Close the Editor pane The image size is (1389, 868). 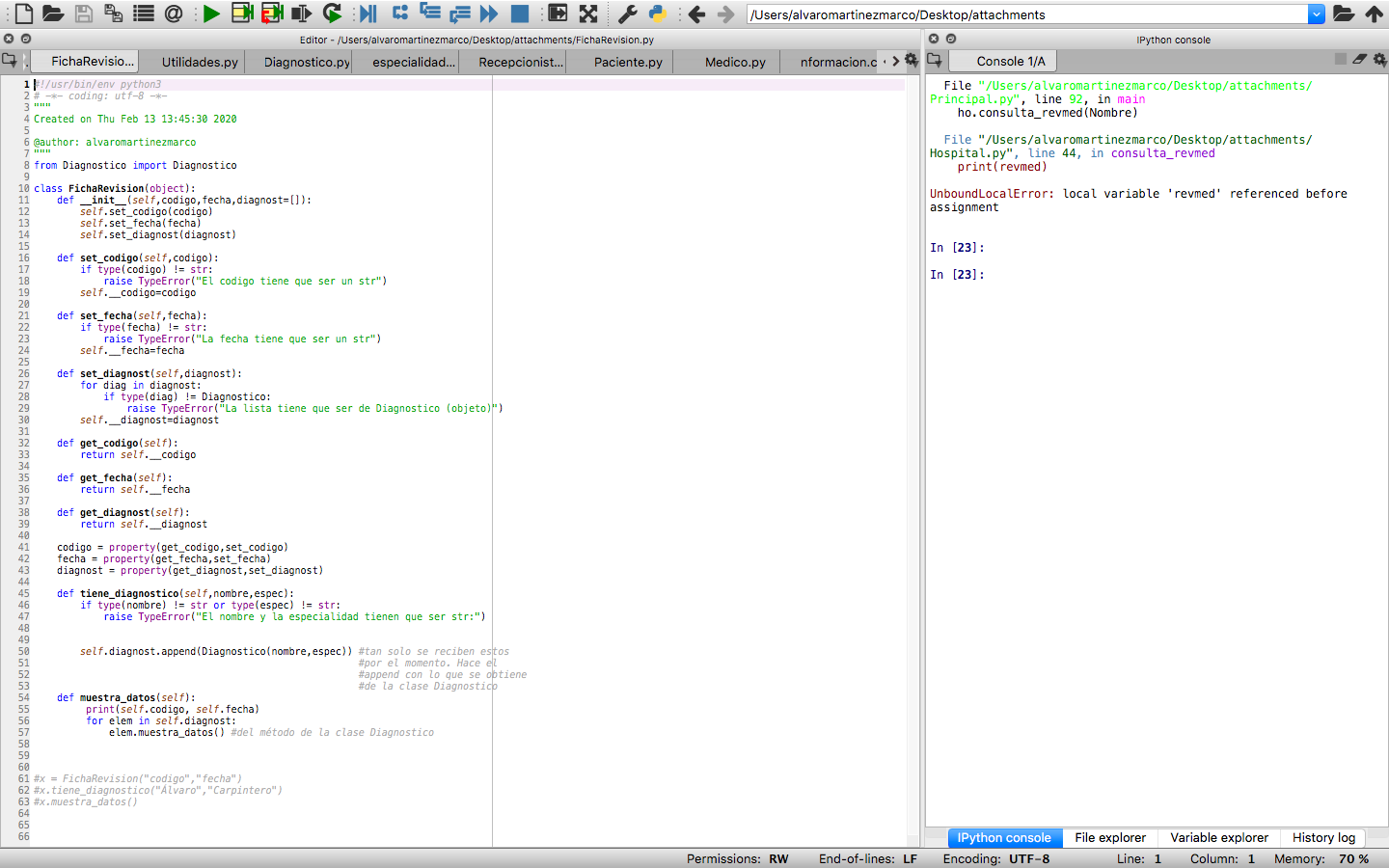tap(9, 39)
